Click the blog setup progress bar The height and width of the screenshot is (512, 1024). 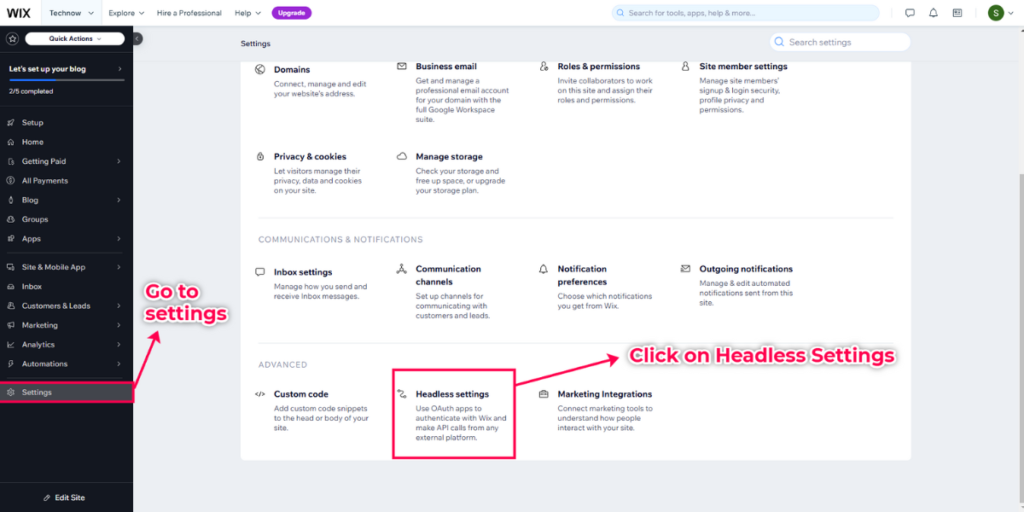tap(67, 80)
